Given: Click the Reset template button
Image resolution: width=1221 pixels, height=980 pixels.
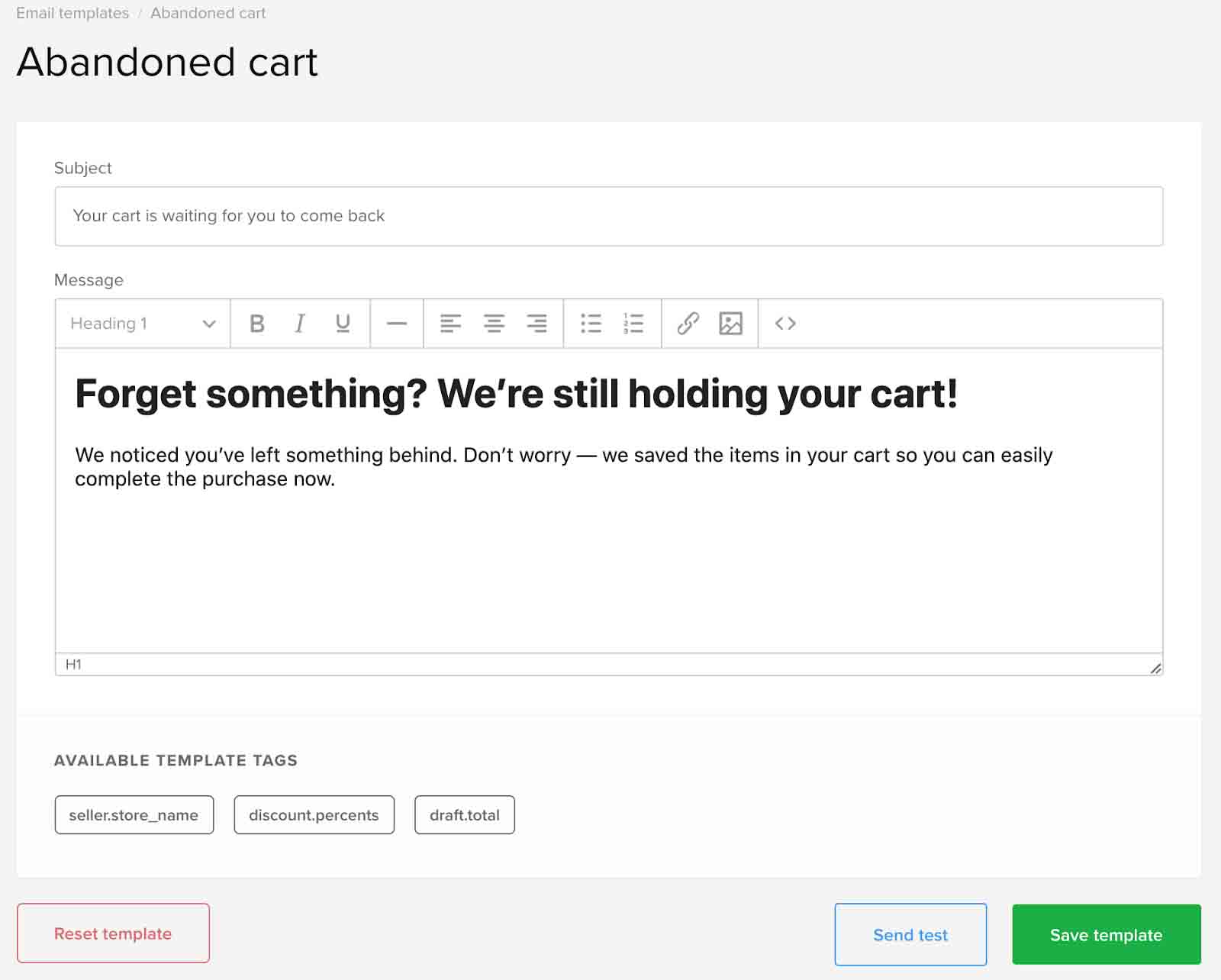Looking at the screenshot, I should pos(113,933).
